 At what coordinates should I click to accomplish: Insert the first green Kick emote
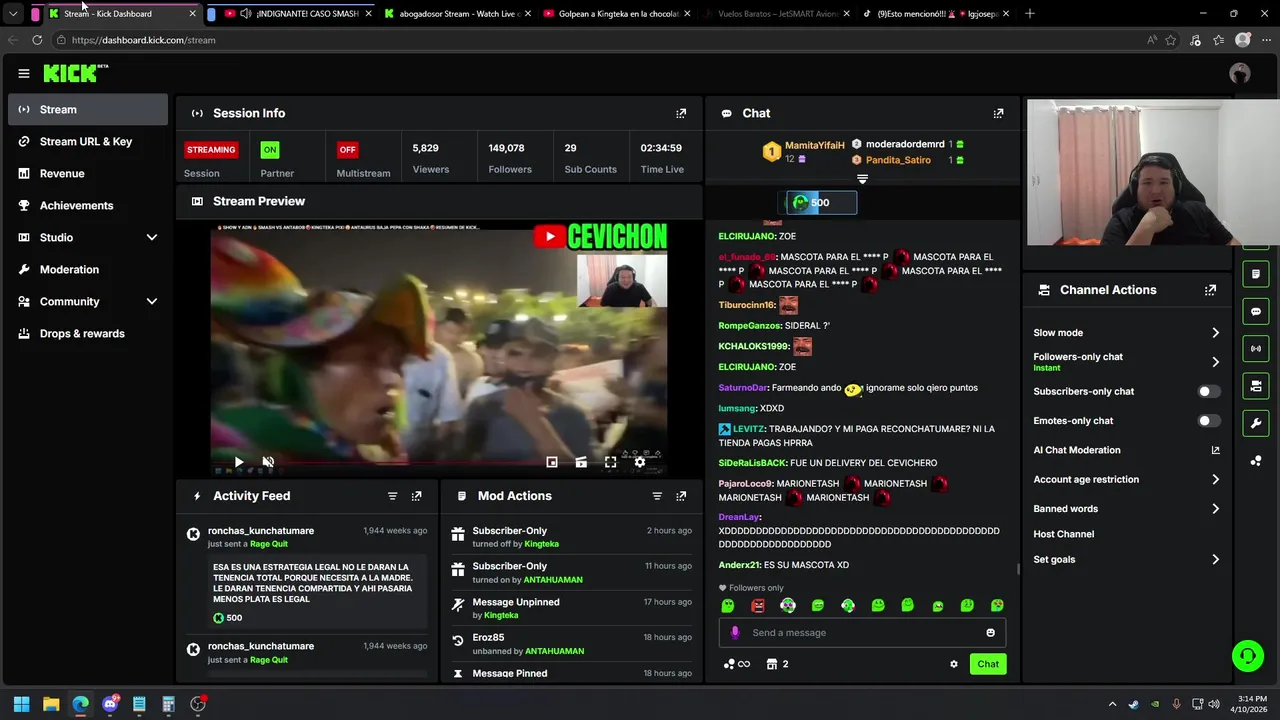[x=728, y=605]
